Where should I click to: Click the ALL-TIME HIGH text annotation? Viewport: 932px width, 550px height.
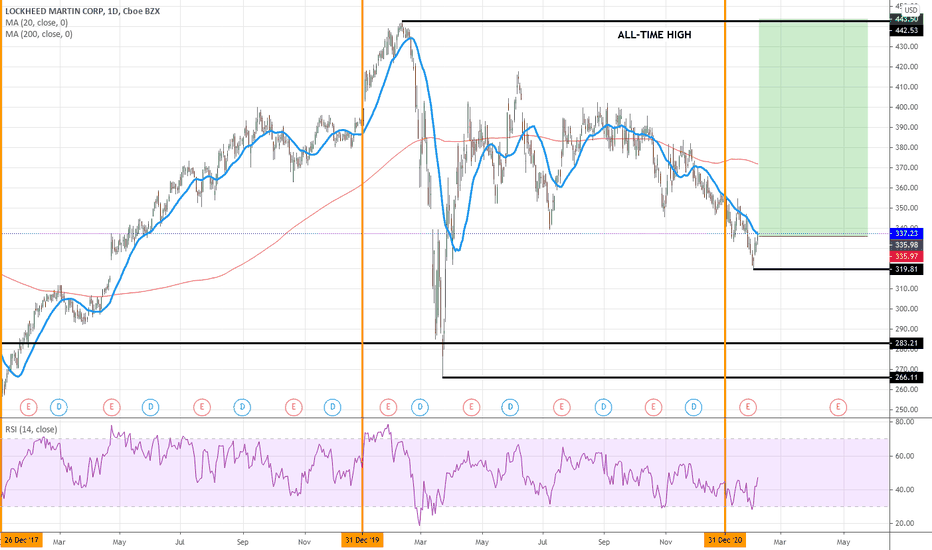(654, 35)
